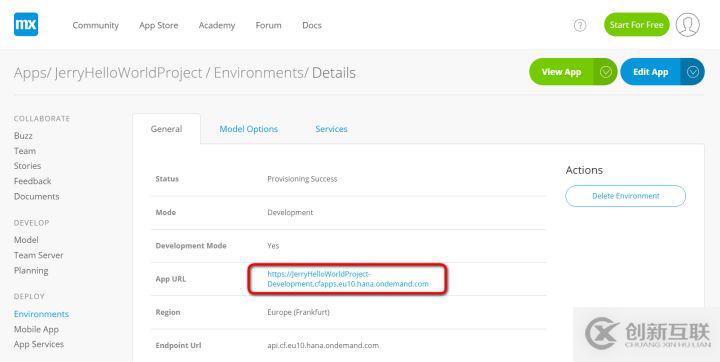Expand the Edit App dropdown arrow

coord(692,72)
